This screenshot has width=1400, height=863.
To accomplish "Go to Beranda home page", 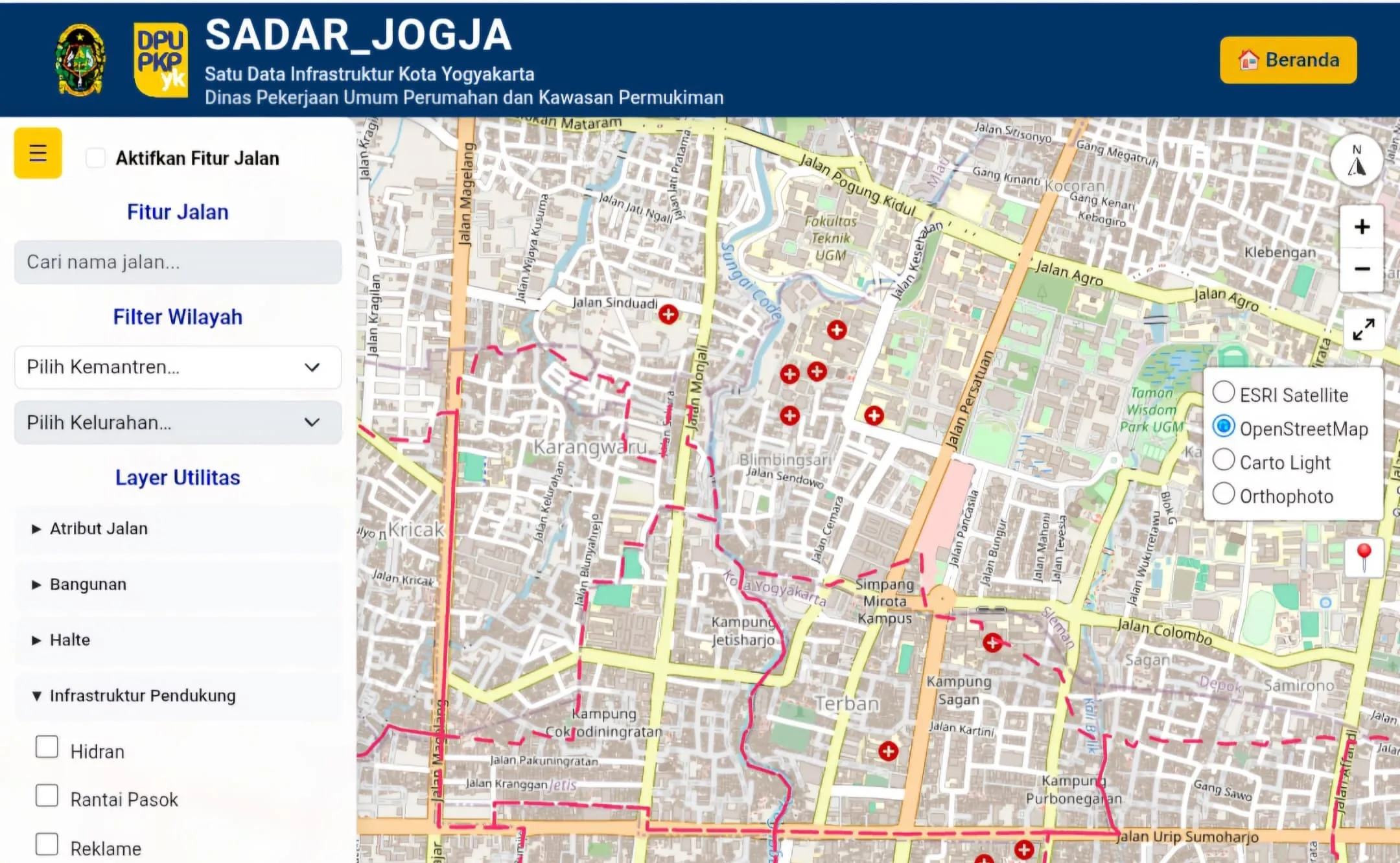I will click(1288, 60).
